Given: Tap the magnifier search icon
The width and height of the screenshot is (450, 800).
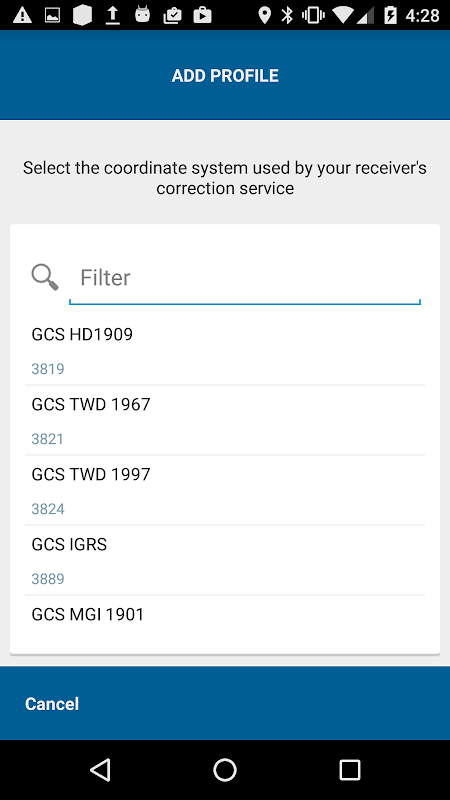Looking at the screenshot, I should (x=45, y=278).
